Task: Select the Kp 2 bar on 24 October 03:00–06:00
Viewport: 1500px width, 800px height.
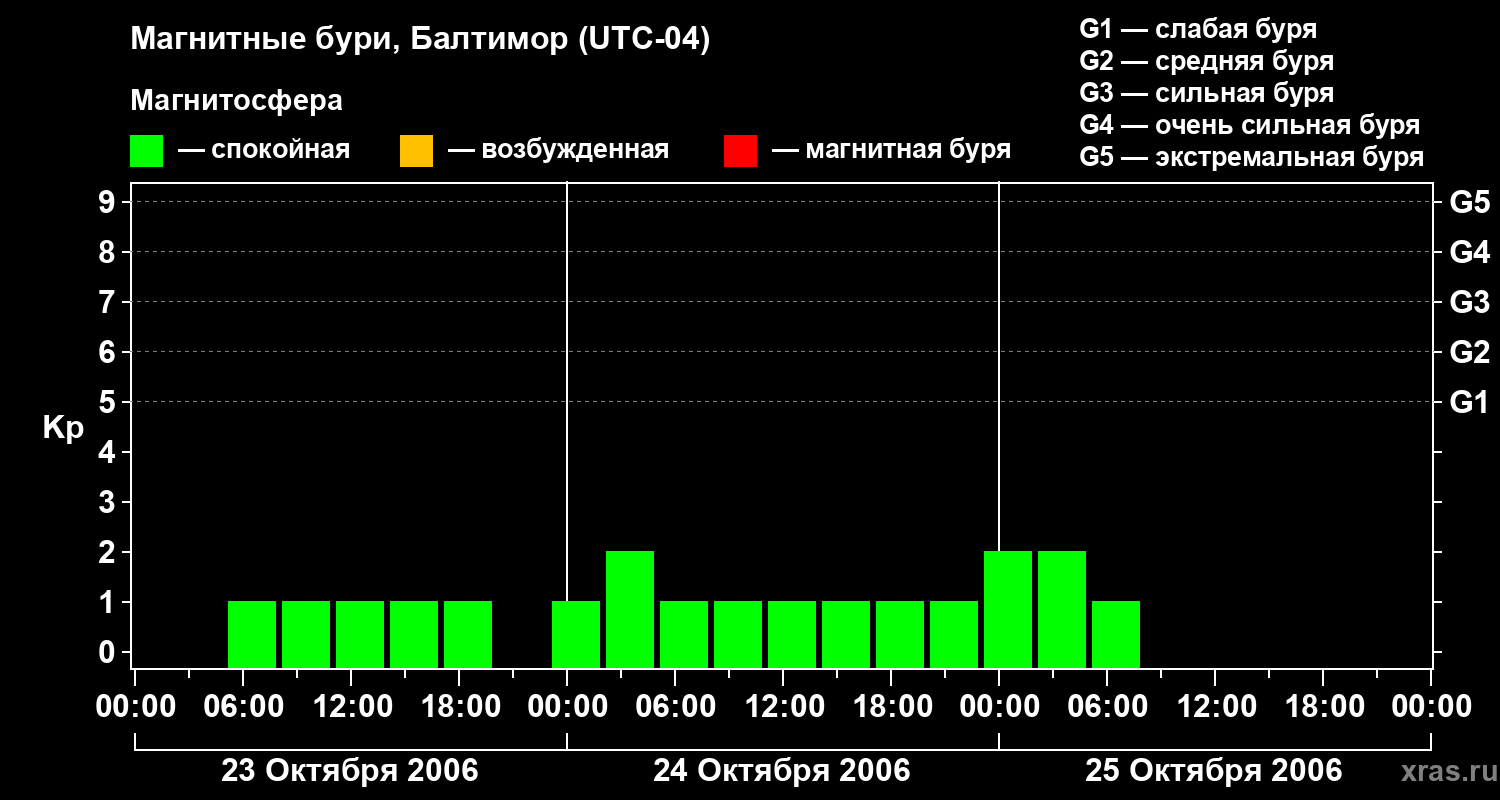Action: click(x=630, y=609)
